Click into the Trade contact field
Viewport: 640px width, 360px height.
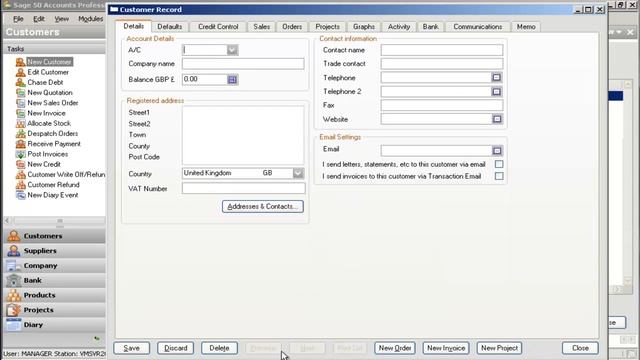(x=442, y=64)
